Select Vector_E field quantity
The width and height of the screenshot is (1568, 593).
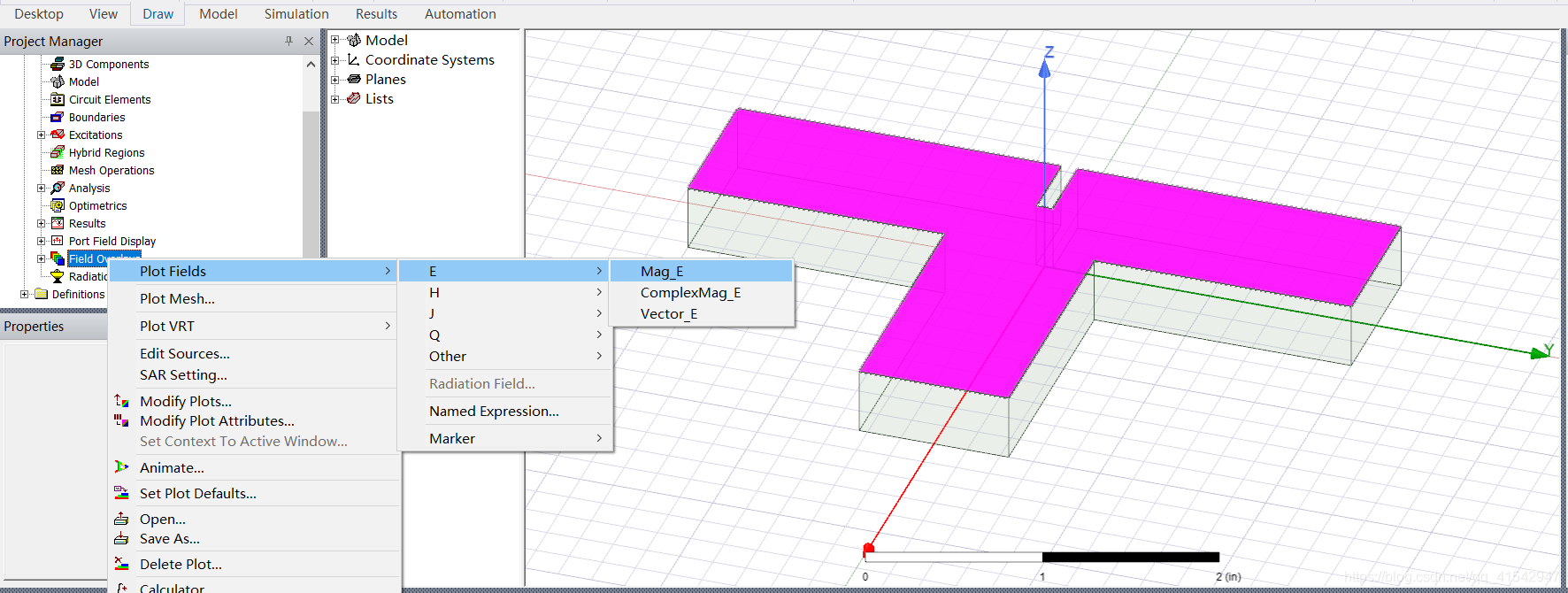point(702,313)
